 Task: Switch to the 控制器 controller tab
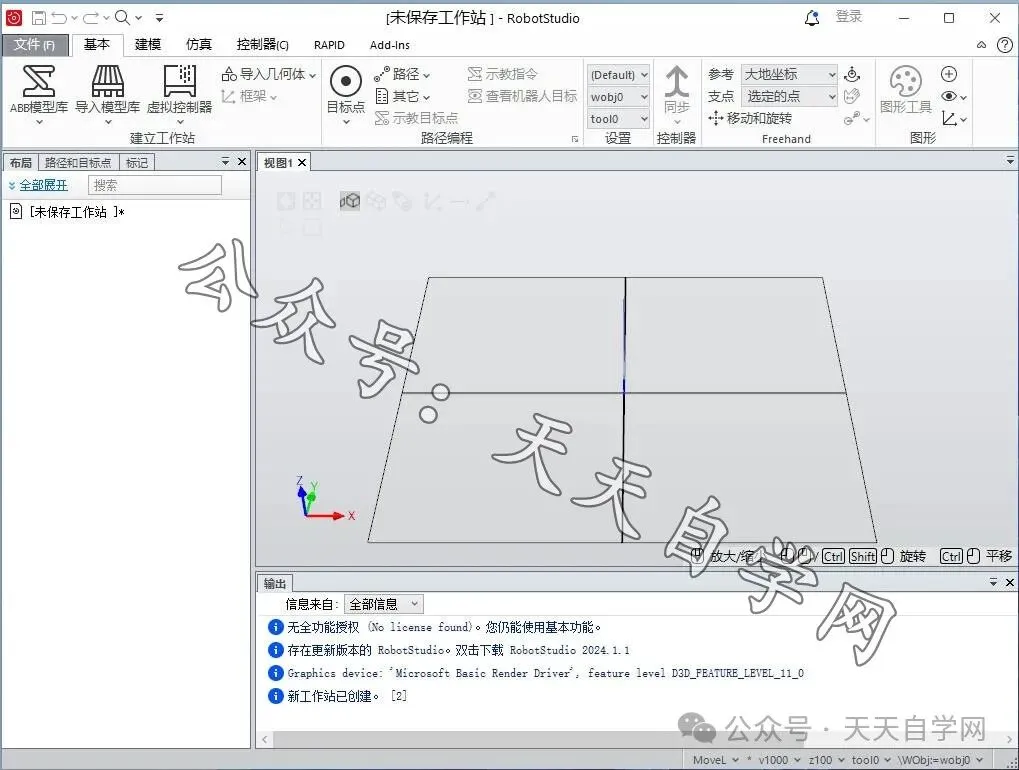[263, 44]
